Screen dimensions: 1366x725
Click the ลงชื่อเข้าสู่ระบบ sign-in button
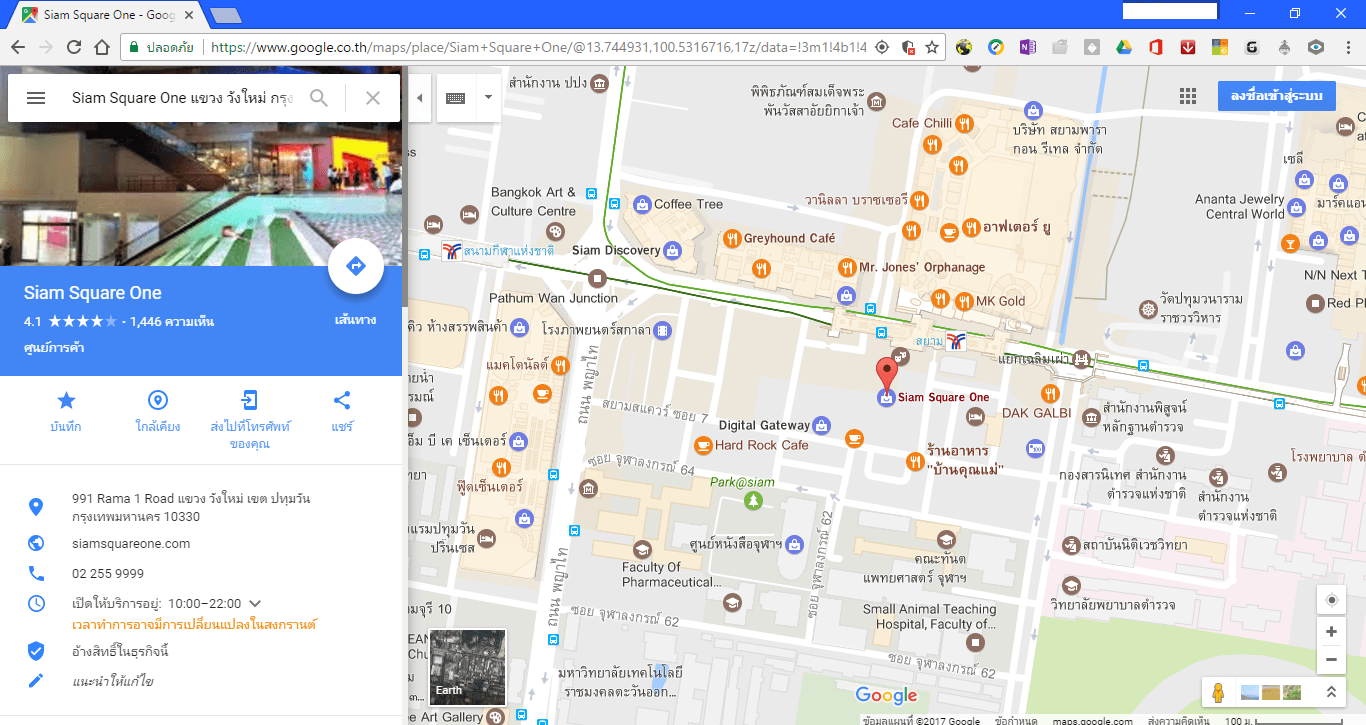(1277, 96)
